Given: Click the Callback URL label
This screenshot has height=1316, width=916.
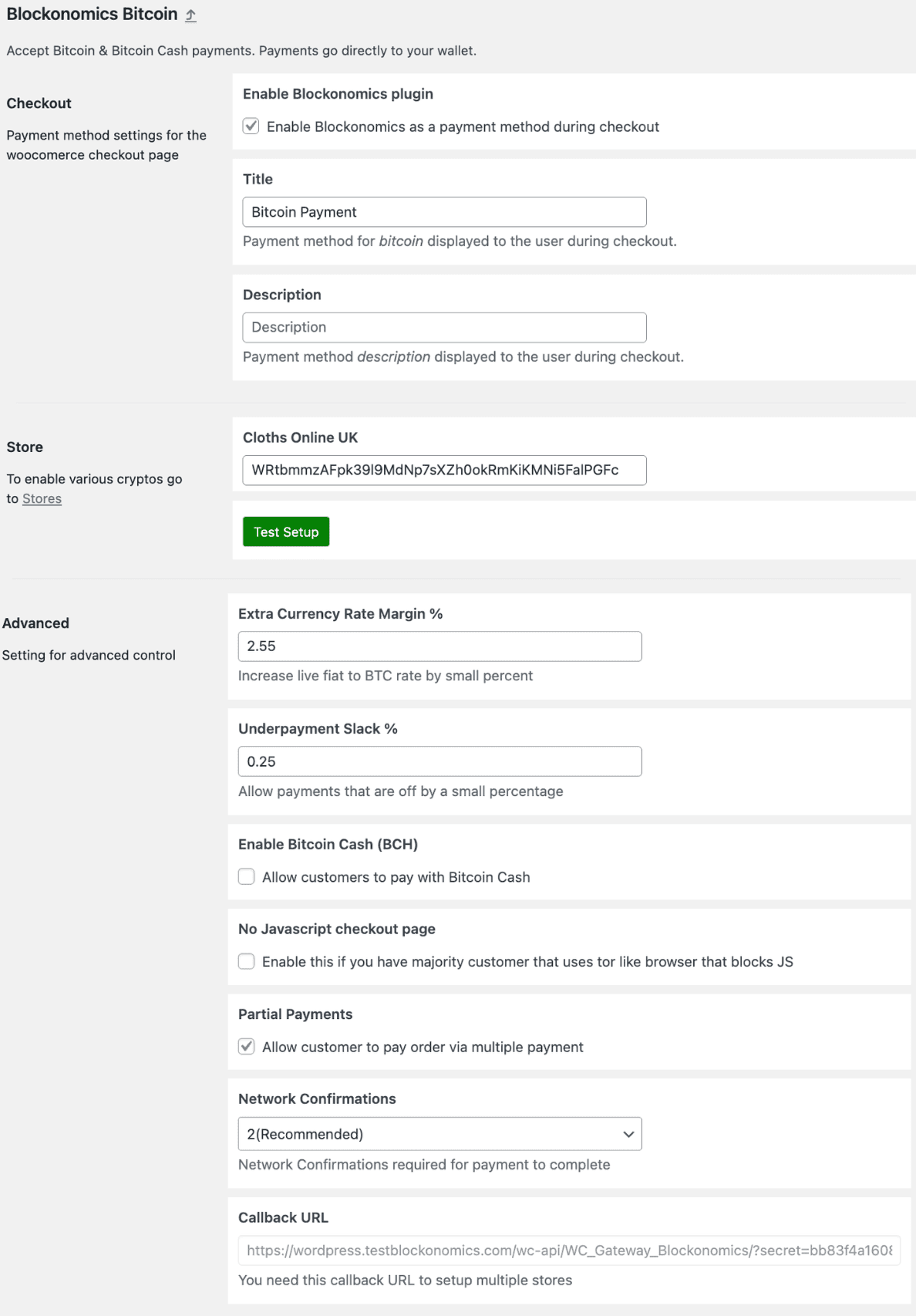Looking at the screenshot, I should pyautogui.click(x=283, y=1217).
